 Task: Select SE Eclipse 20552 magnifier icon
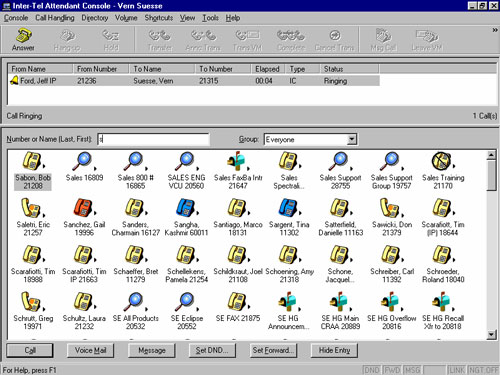point(185,301)
